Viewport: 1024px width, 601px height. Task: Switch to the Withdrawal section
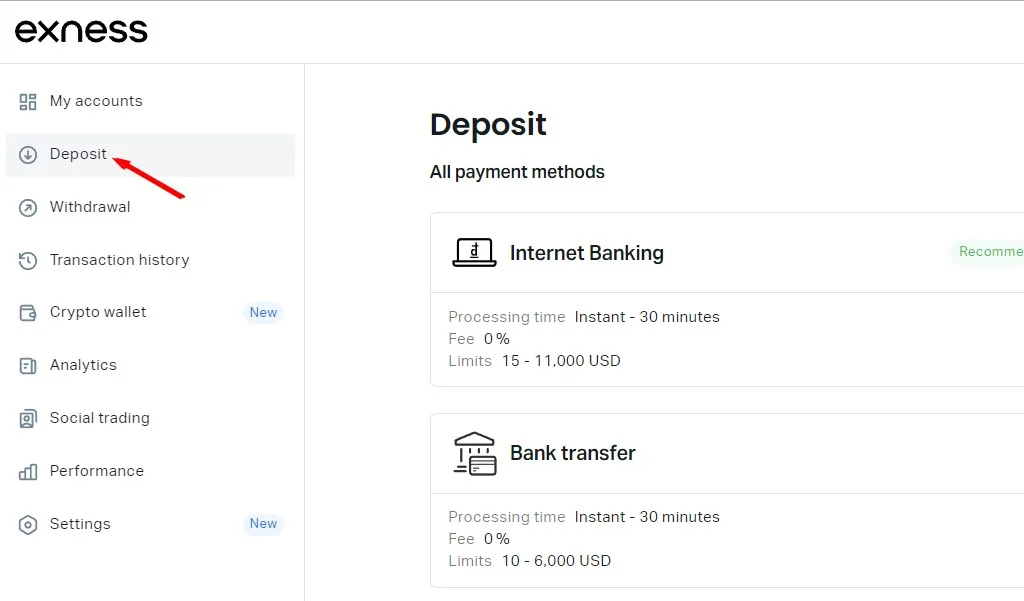pyautogui.click(x=90, y=207)
